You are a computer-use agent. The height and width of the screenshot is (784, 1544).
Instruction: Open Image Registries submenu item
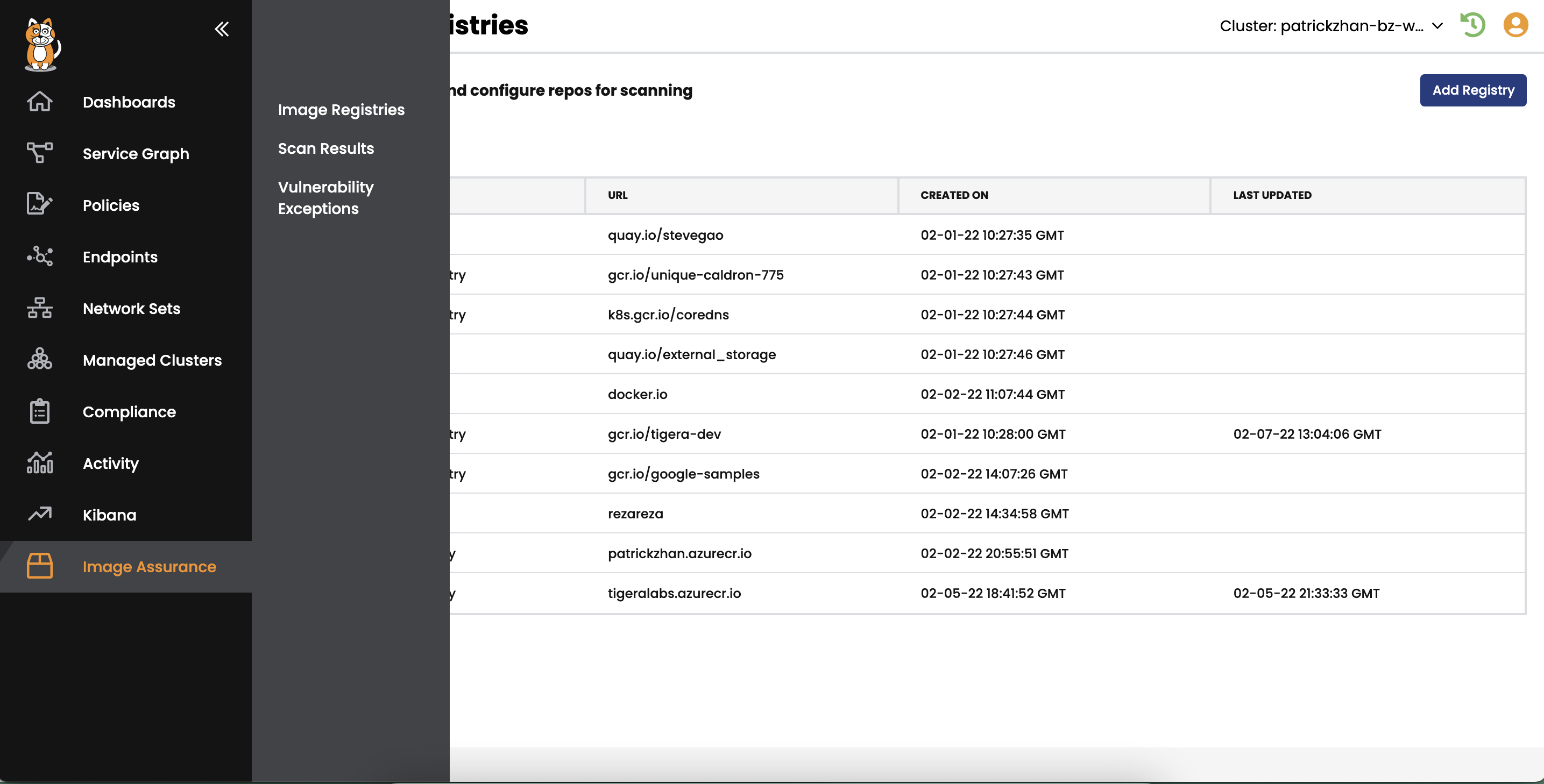point(341,110)
